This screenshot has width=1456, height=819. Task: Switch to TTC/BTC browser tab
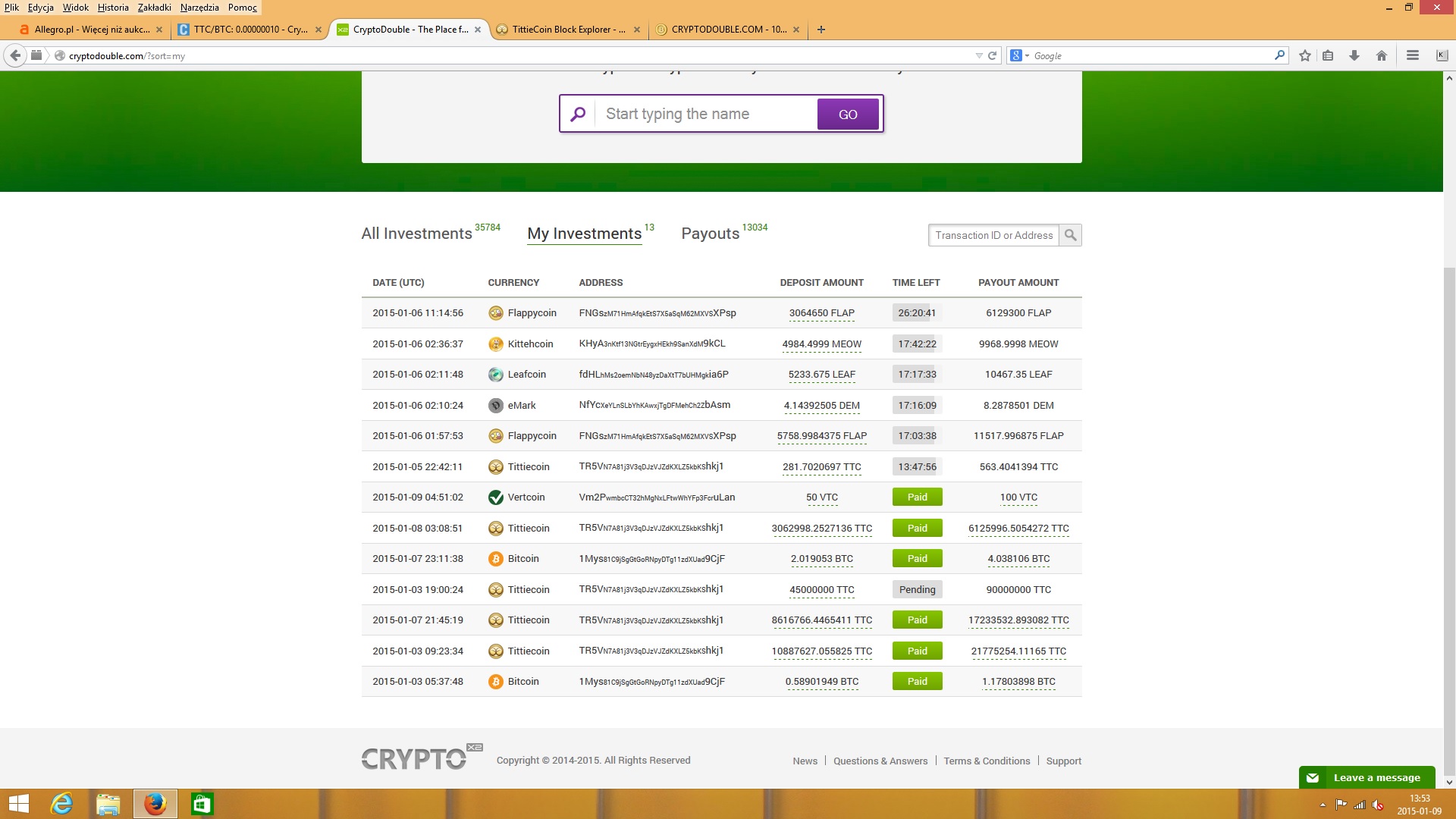[250, 30]
